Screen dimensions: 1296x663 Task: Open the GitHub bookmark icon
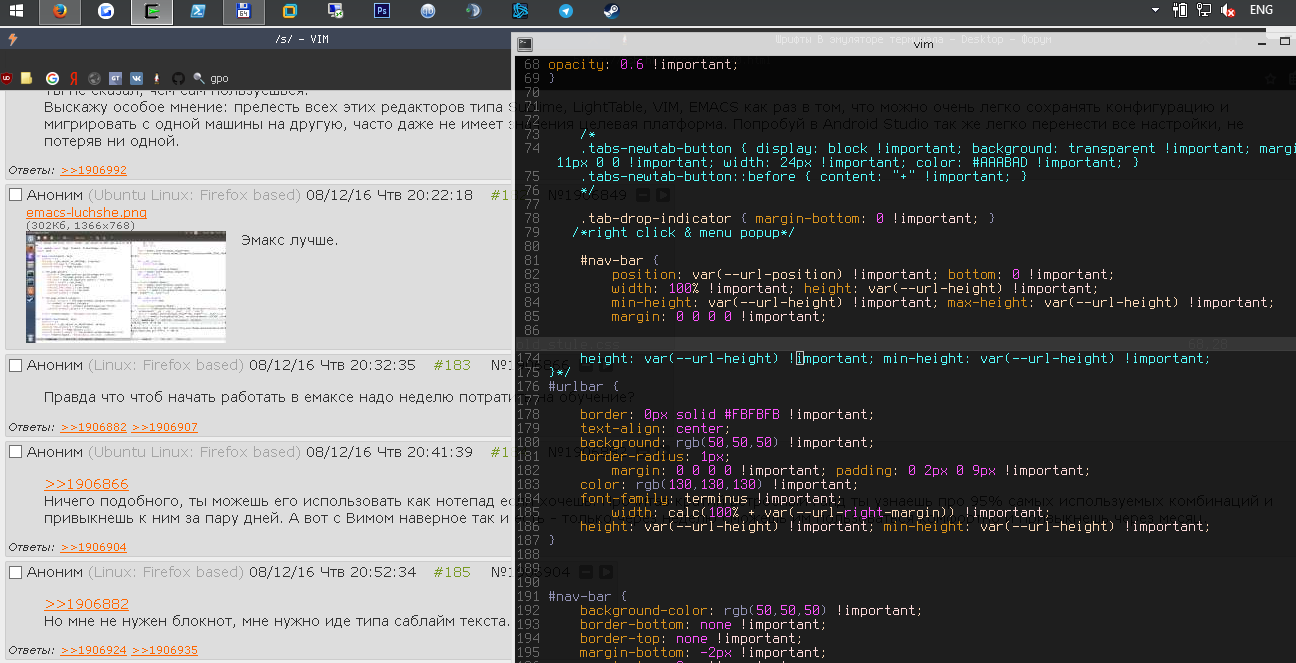178,78
